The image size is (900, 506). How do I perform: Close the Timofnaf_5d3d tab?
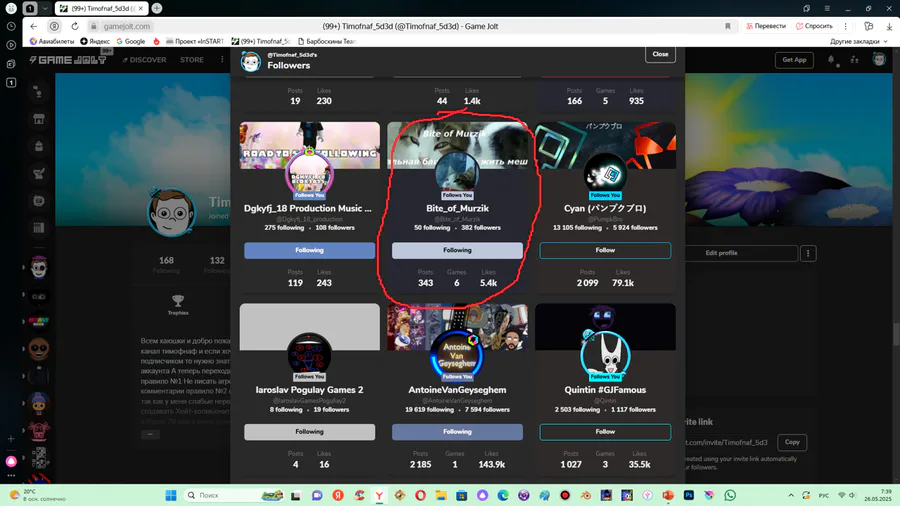pyautogui.click(x=141, y=9)
